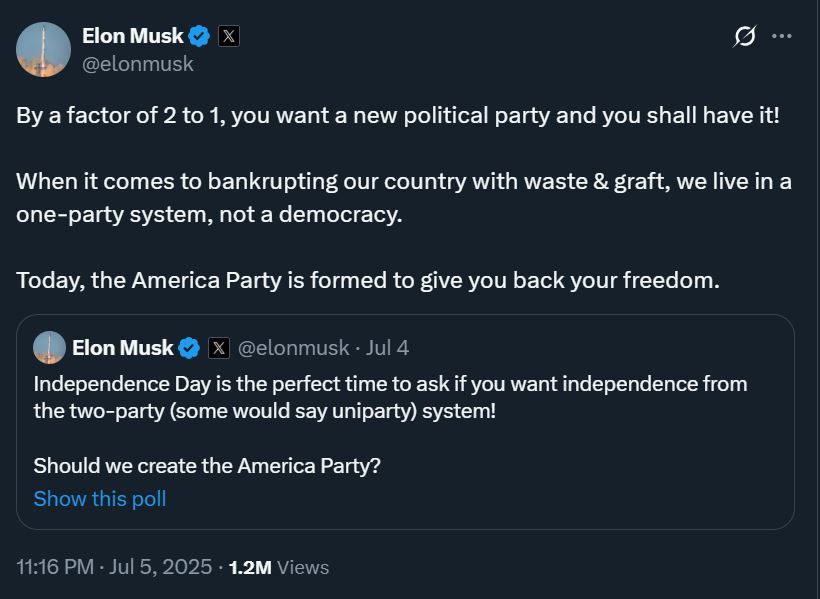Click the main post text about America Party formed

[368, 280]
